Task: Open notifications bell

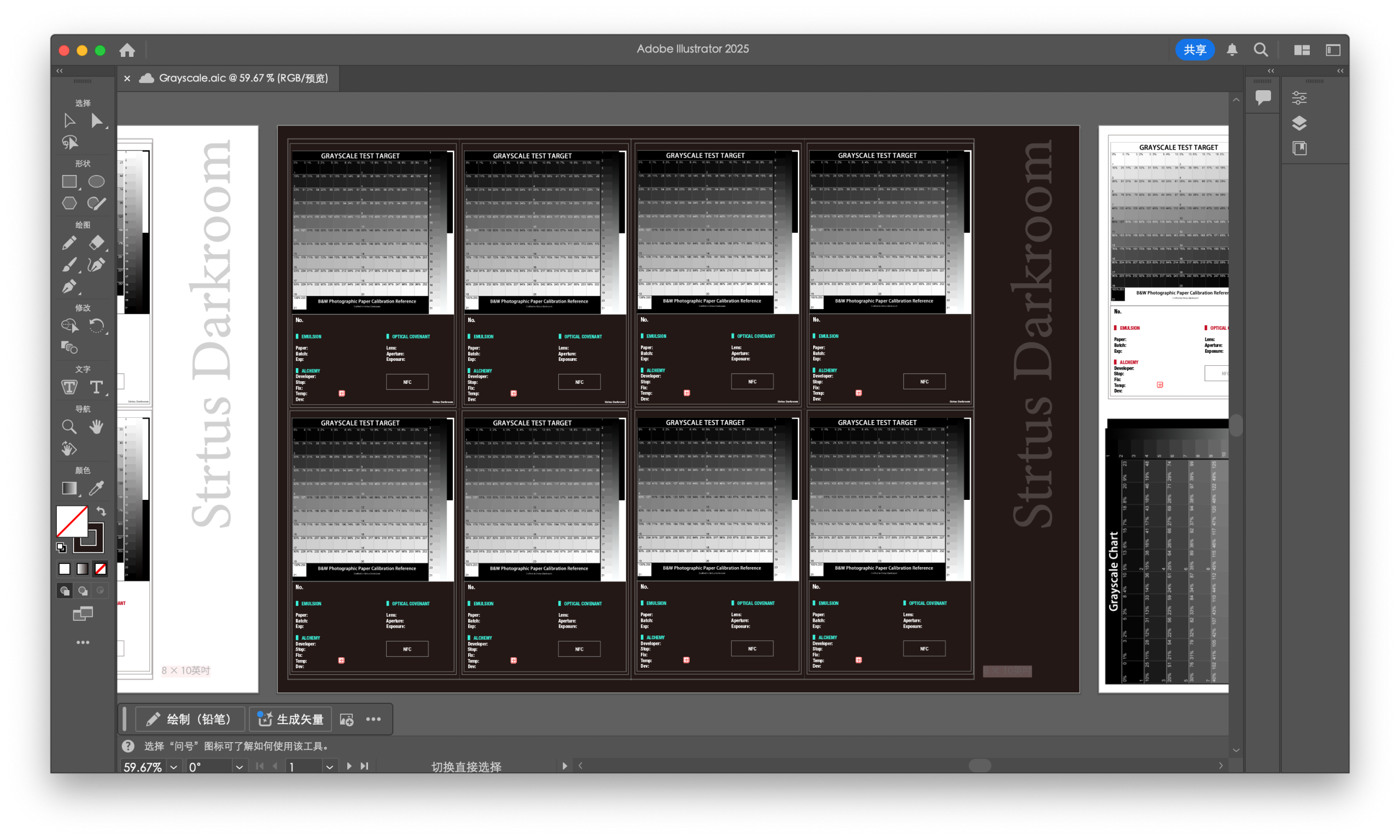Action: coord(1232,50)
